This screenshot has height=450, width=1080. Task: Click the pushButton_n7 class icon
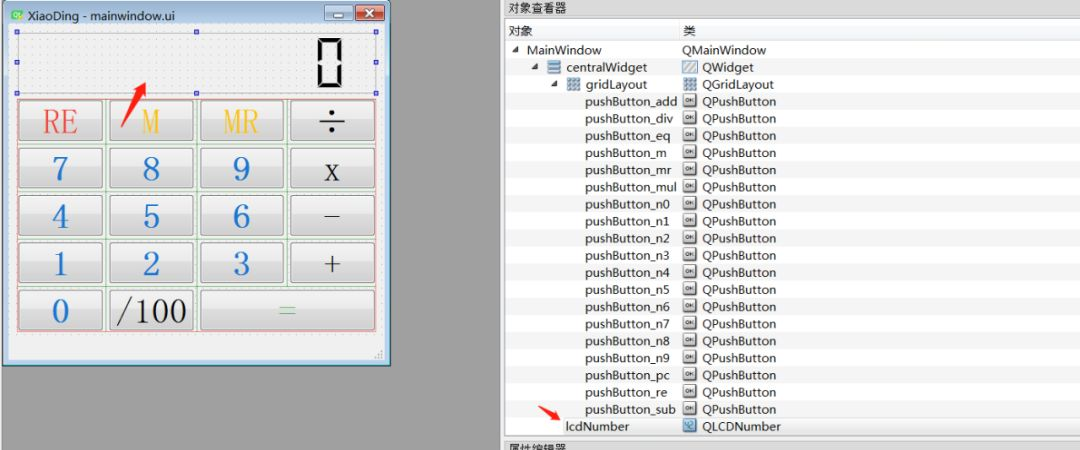click(689, 324)
